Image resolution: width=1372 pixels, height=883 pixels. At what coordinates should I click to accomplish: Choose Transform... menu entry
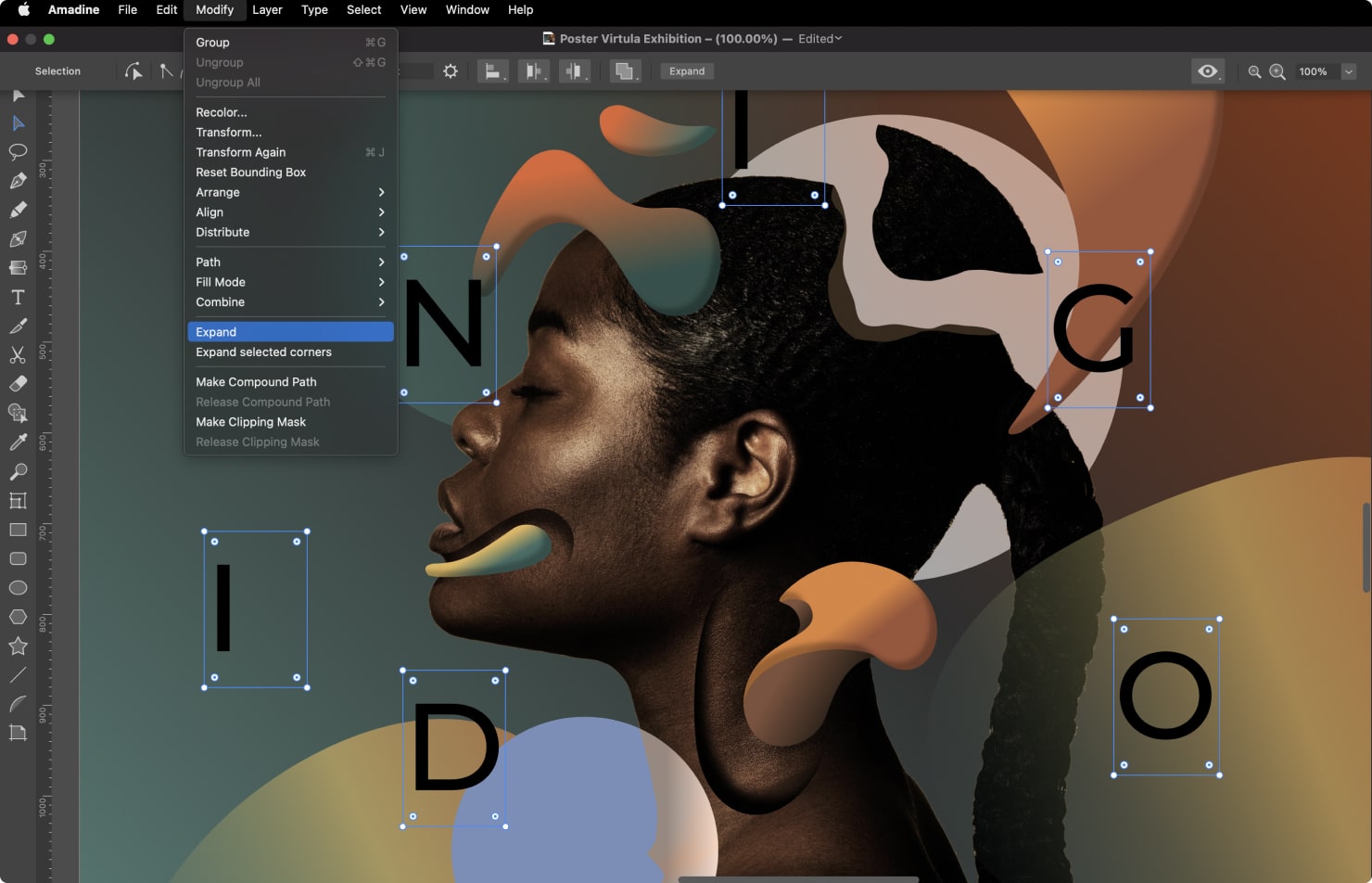pos(290,133)
